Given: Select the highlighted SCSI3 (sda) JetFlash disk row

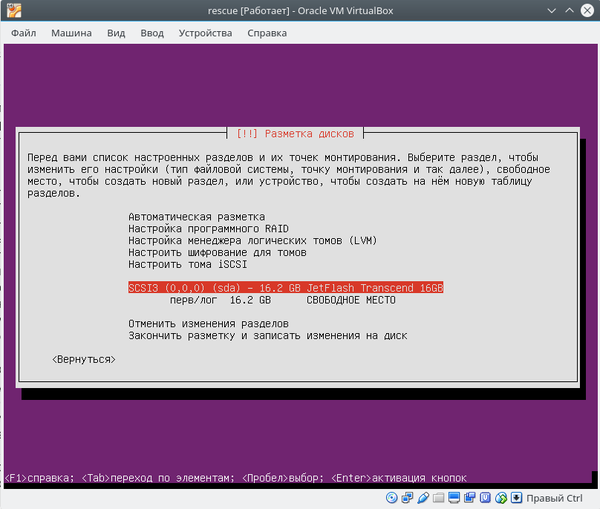Looking at the screenshot, I should pyautogui.click(x=286, y=288).
